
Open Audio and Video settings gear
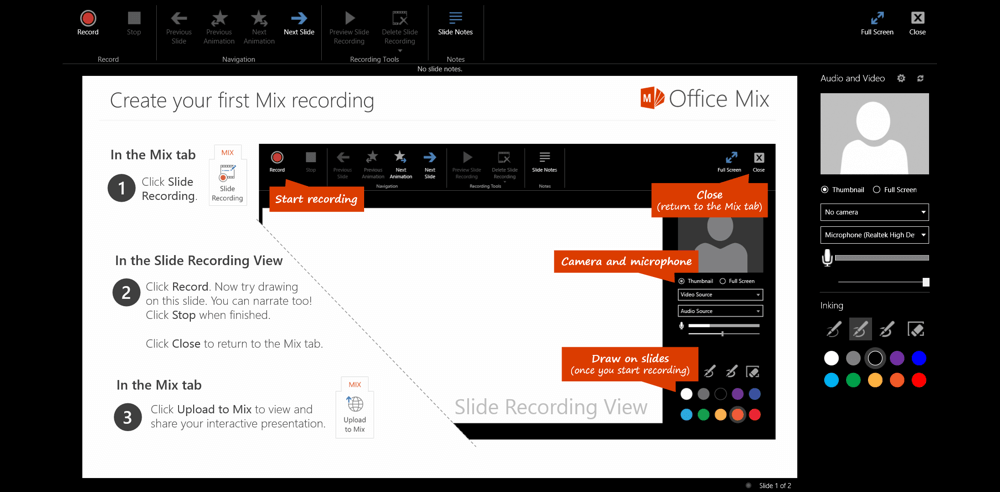pyautogui.click(x=901, y=78)
